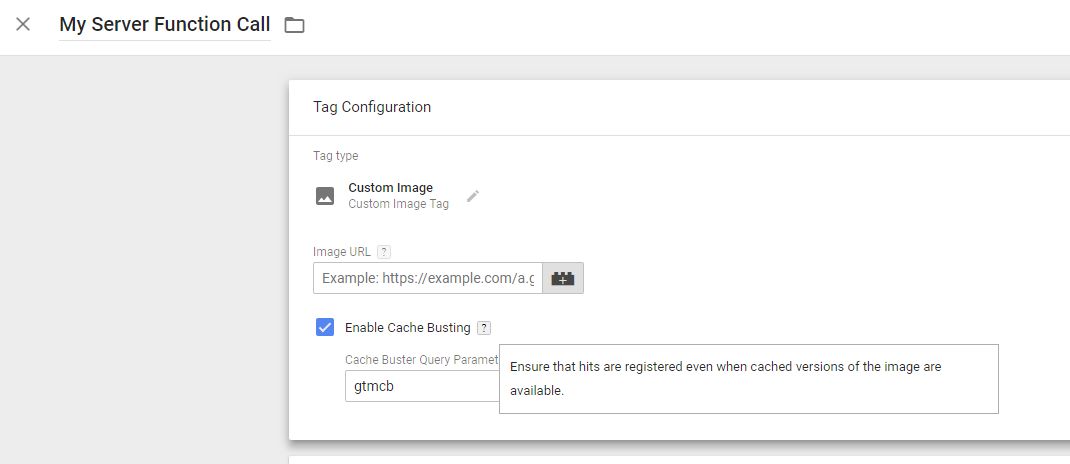Screen dimensions: 1070x464
Task: Click the Custom Image tag type icon
Action: tap(325, 196)
